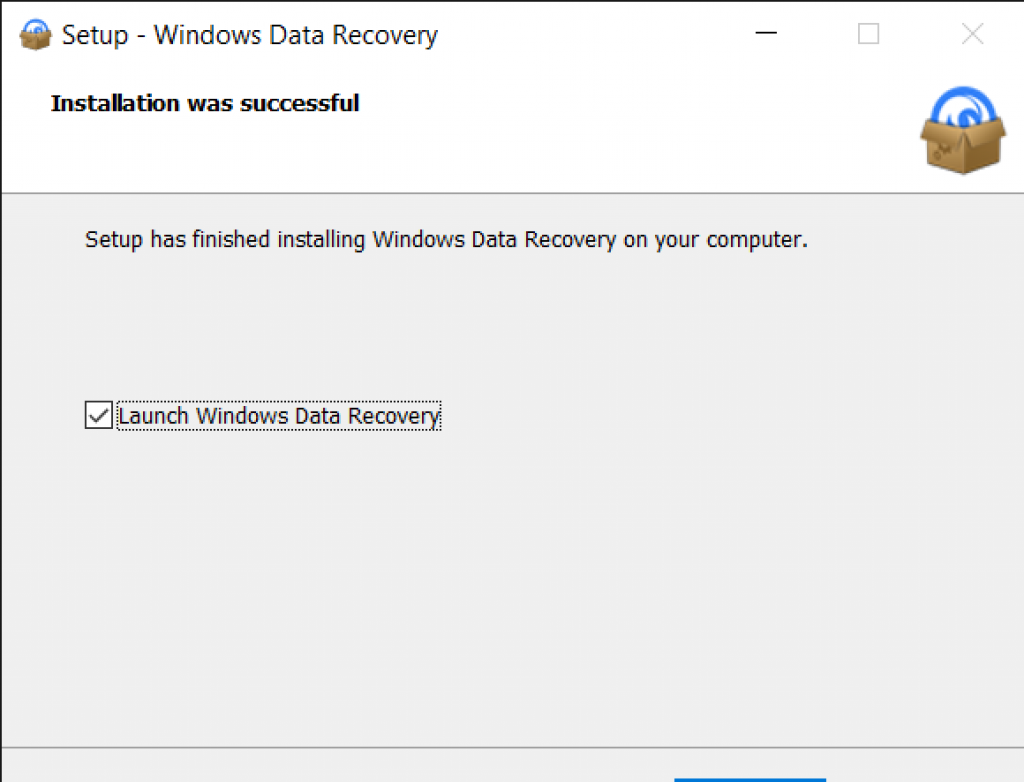
Task: Click the checkmark inside the Launch checkbox
Action: click(99, 415)
